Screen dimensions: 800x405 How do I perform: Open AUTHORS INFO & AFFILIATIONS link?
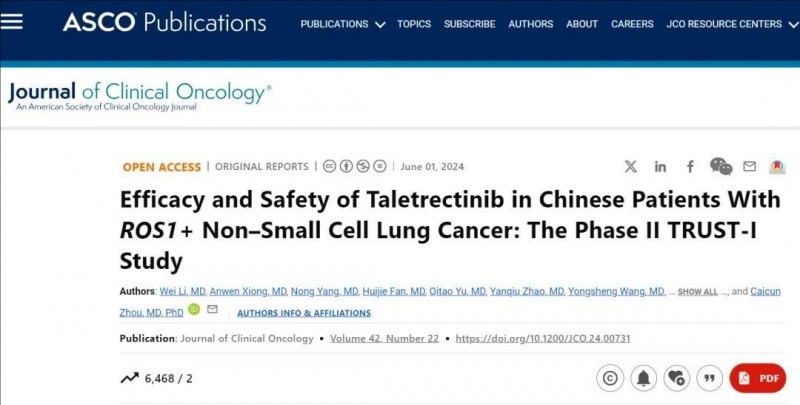coord(304,313)
